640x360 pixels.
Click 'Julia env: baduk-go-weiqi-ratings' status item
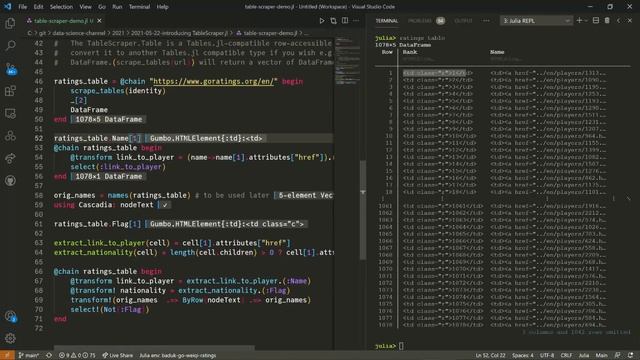178,355
